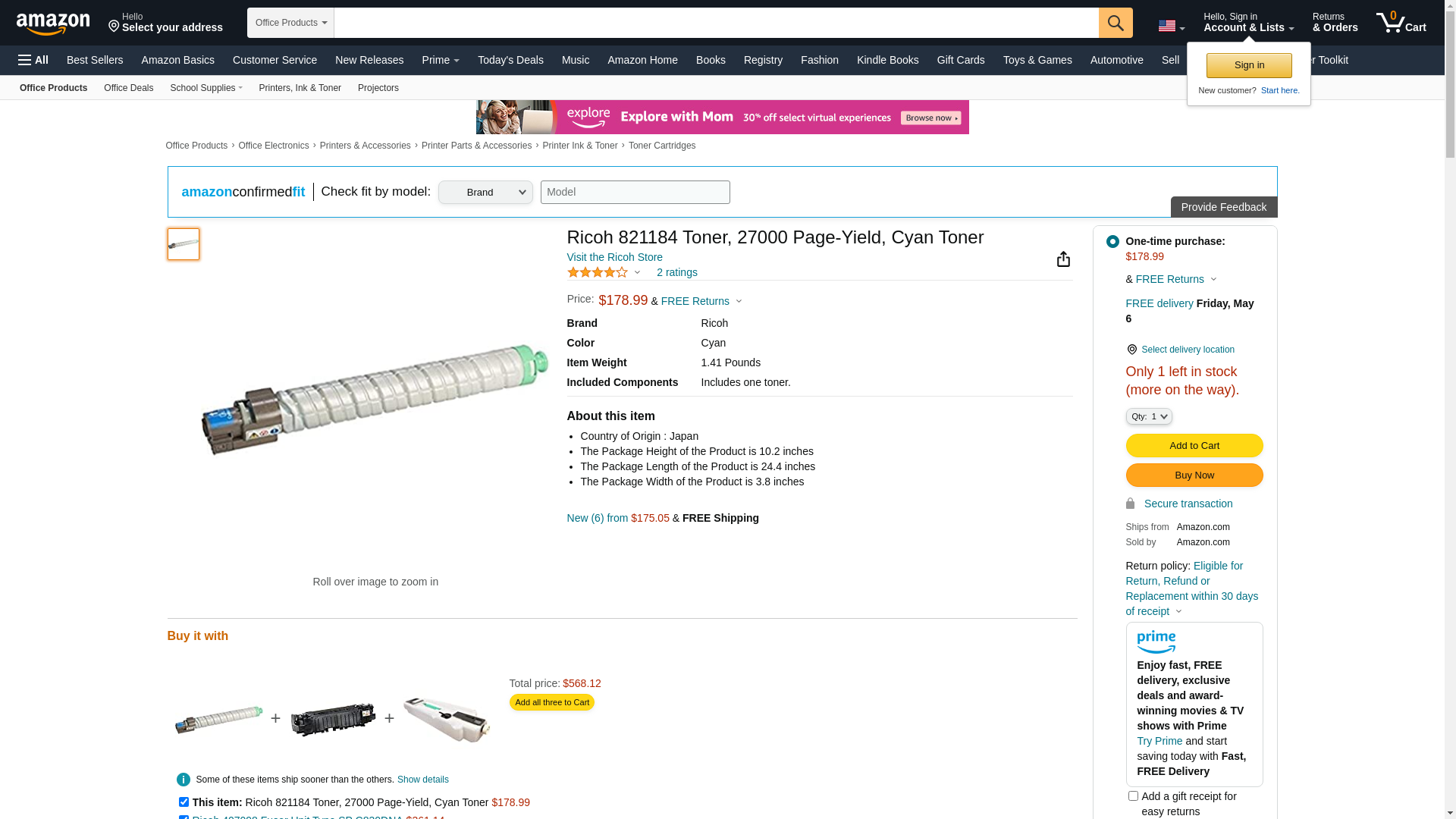Select the One-time purchase radio button

pos(1112,242)
